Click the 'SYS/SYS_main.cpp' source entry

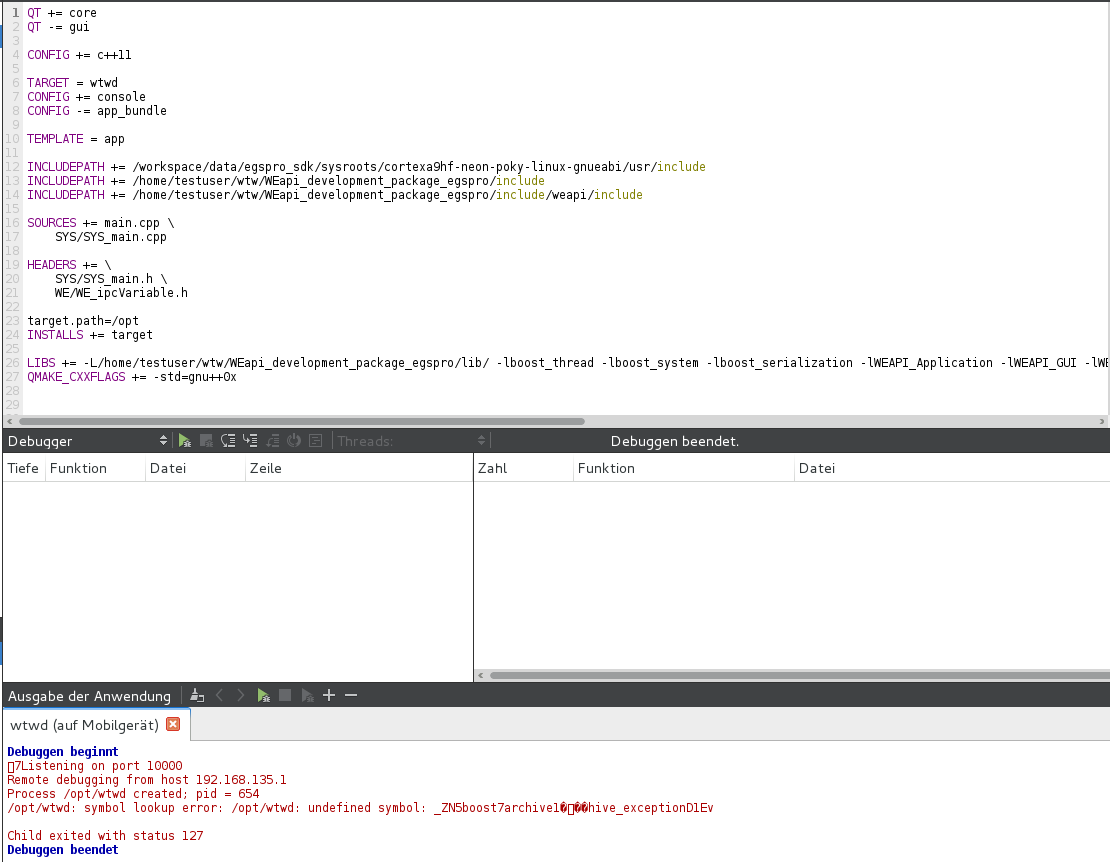click(x=110, y=236)
